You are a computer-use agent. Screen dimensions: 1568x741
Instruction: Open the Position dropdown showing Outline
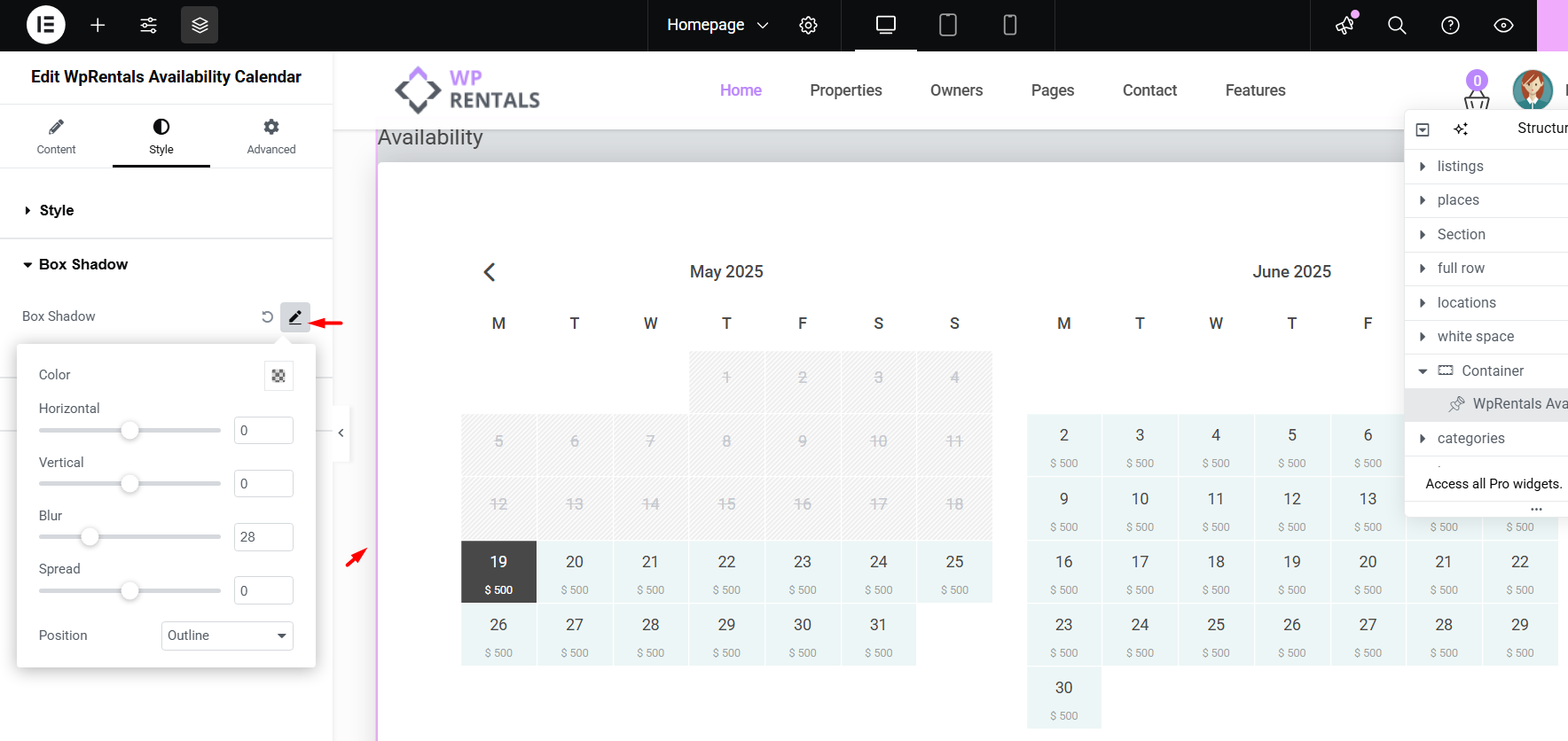pyautogui.click(x=227, y=636)
